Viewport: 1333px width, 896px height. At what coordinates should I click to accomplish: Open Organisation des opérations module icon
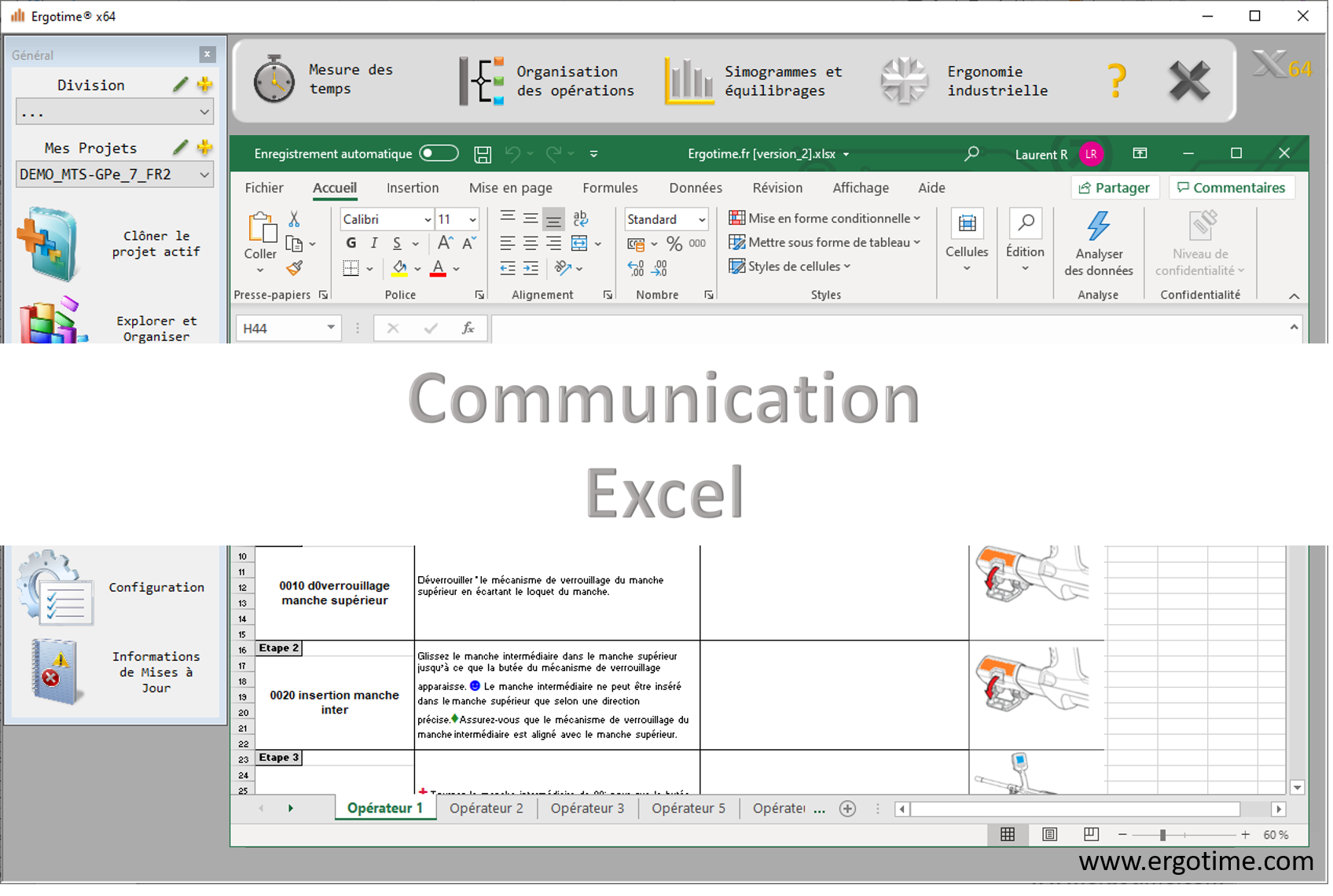[x=482, y=80]
